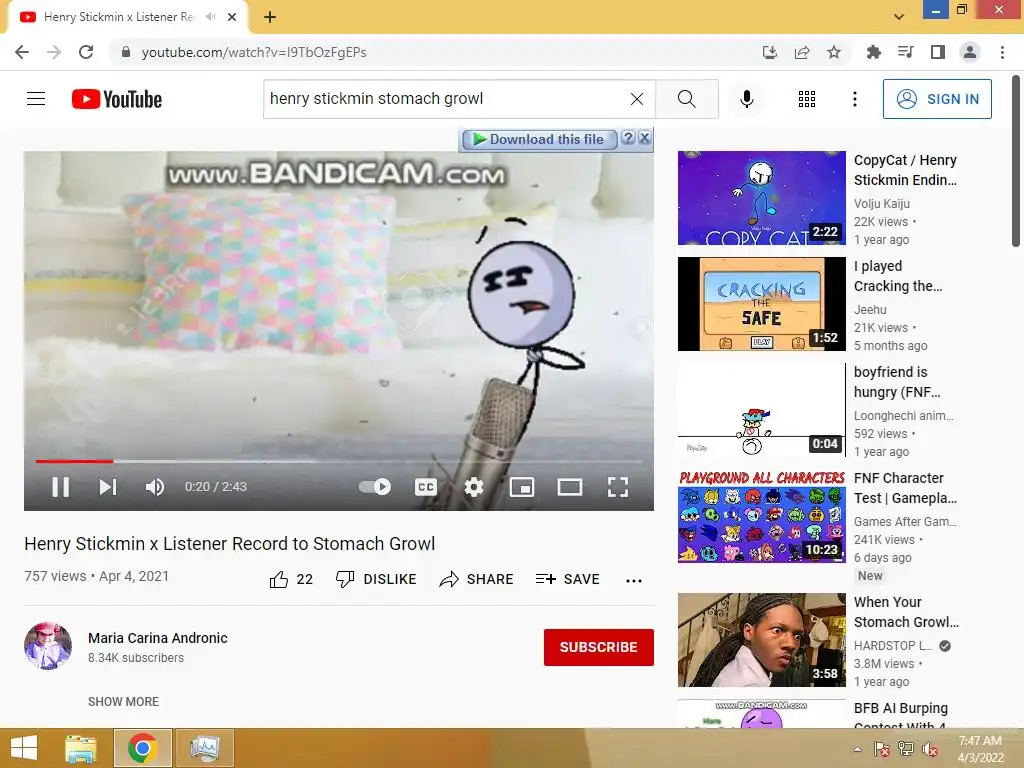Show hidden system tray icons
The image size is (1024, 768).
point(857,749)
